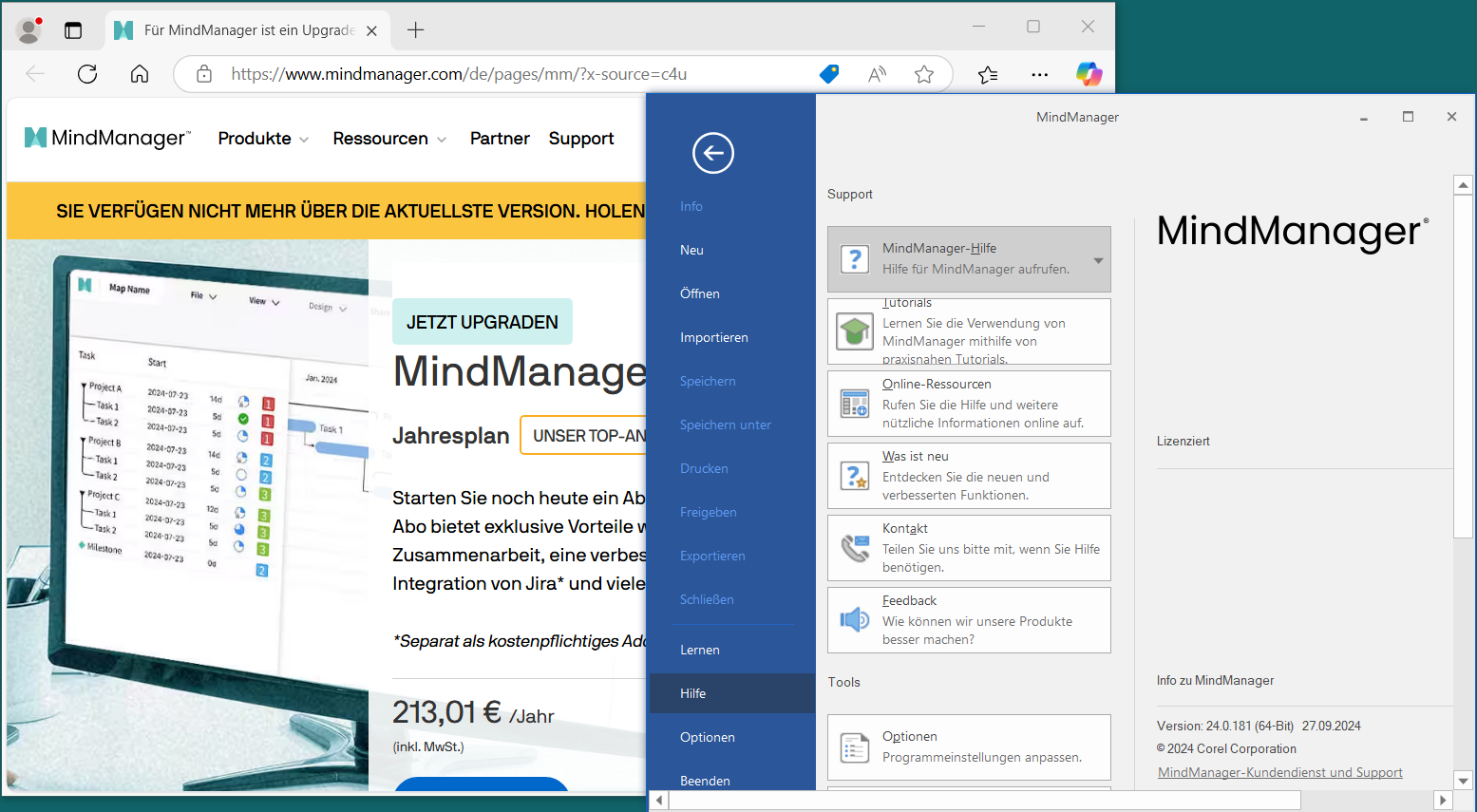Click the vertical scrollbar down arrow

coord(1463,781)
